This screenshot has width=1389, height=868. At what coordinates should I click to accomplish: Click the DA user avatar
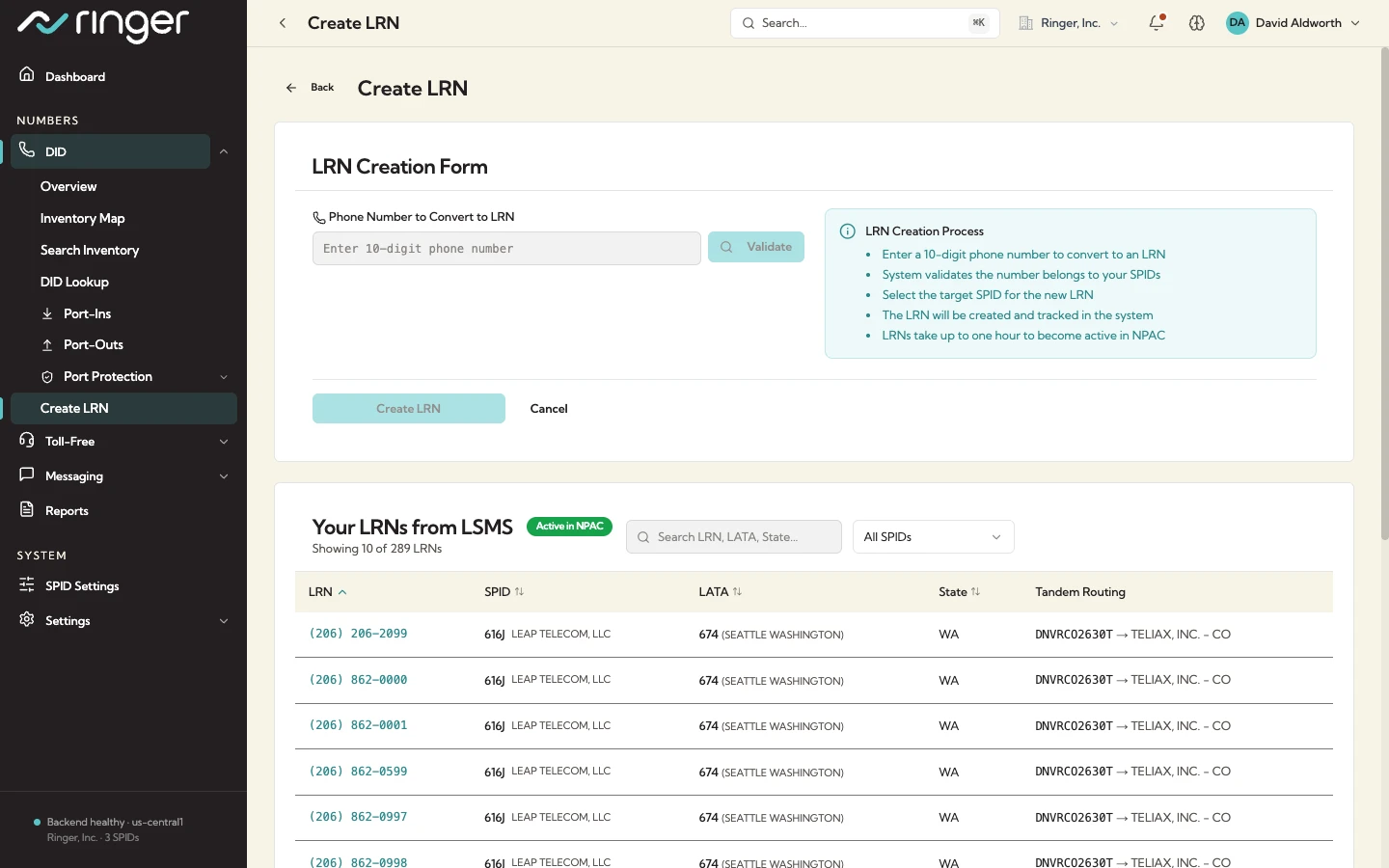pos(1237,23)
